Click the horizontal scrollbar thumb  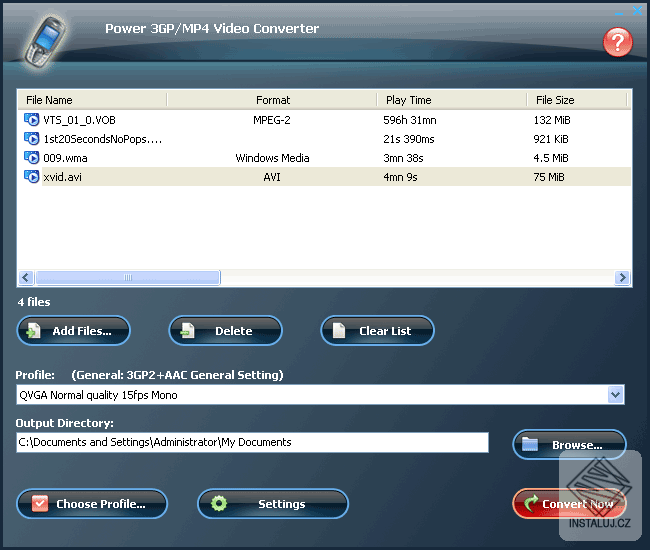tap(128, 277)
